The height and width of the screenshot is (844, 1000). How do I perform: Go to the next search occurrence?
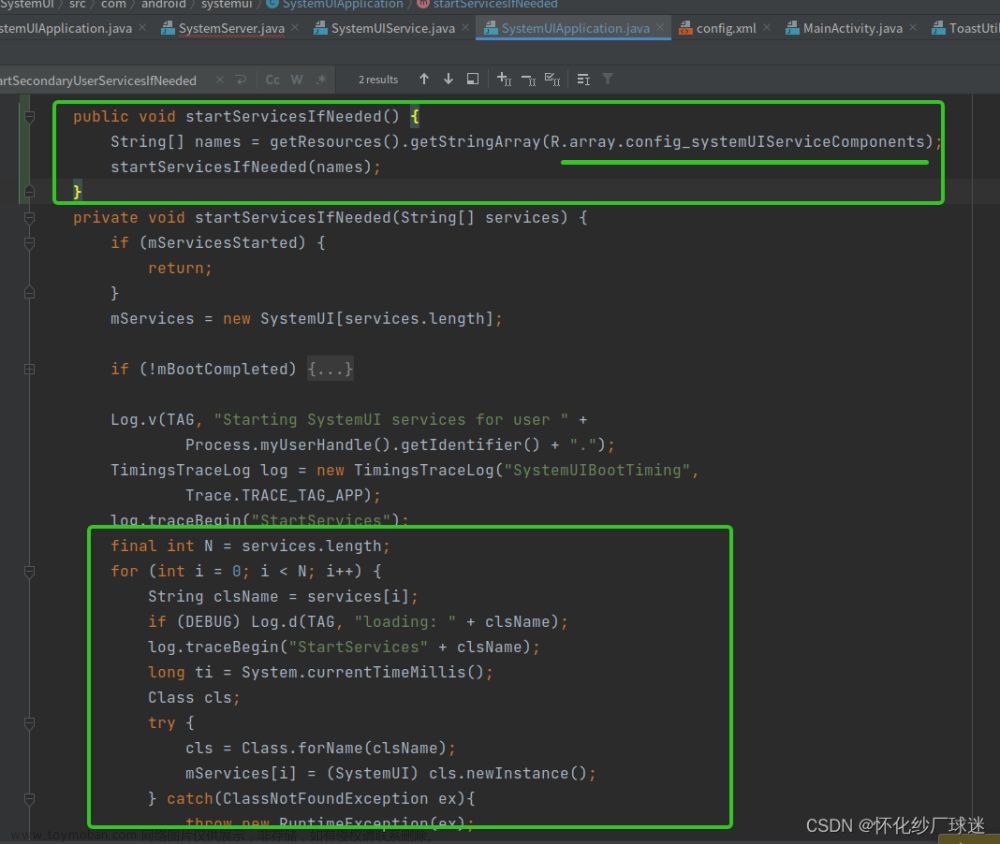(x=448, y=79)
